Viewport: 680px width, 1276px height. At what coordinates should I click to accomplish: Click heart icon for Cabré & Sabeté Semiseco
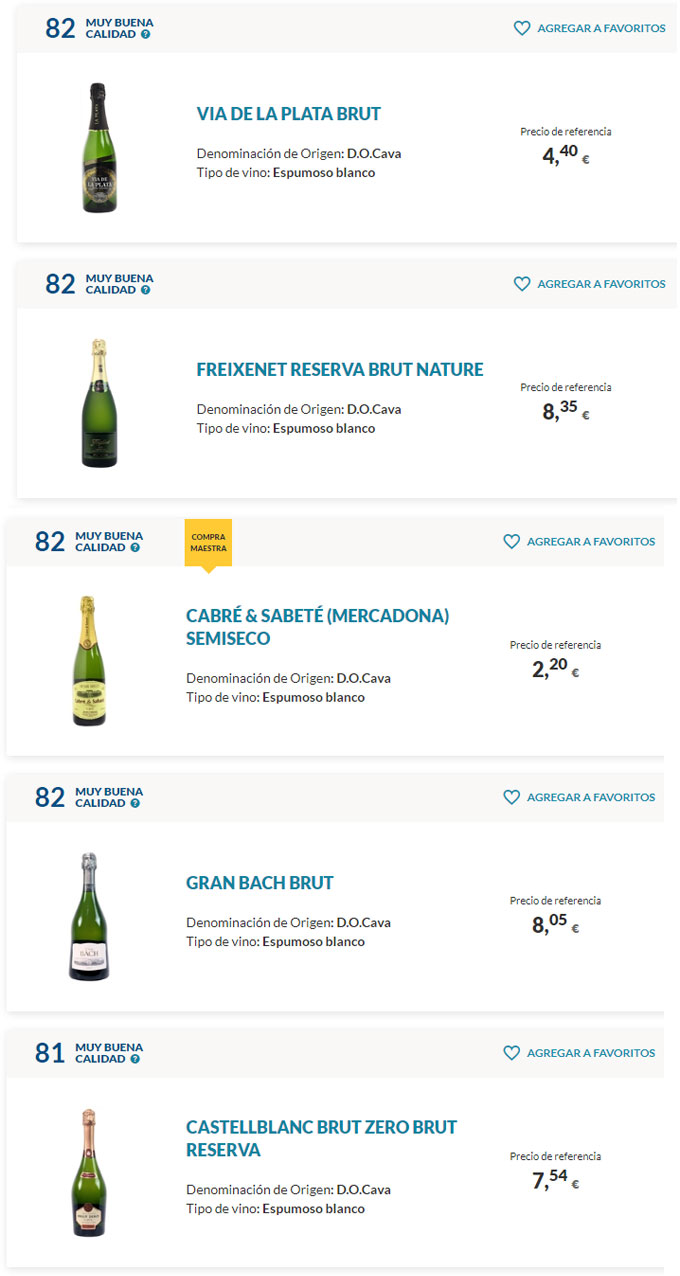click(x=512, y=541)
